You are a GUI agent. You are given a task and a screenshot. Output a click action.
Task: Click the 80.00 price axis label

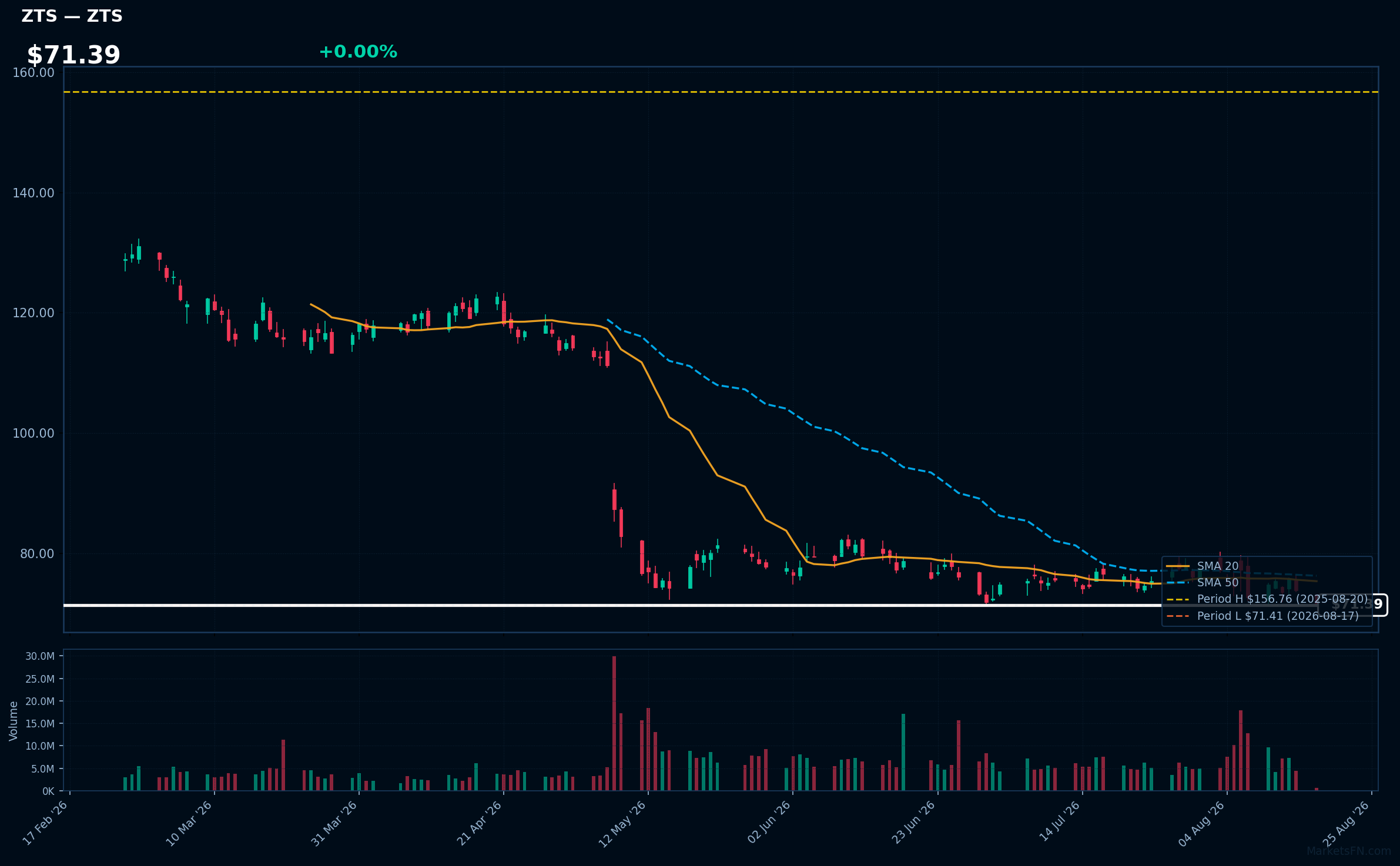click(37, 554)
